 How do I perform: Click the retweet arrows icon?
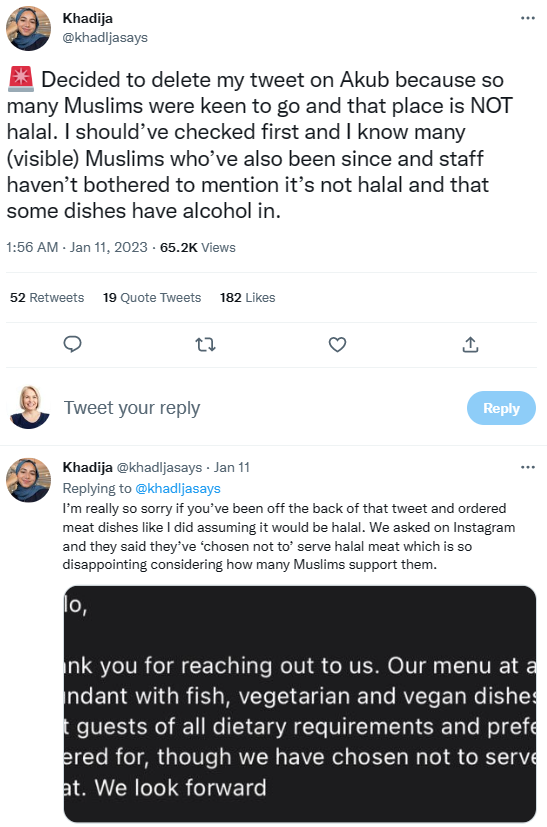(205, 345)
